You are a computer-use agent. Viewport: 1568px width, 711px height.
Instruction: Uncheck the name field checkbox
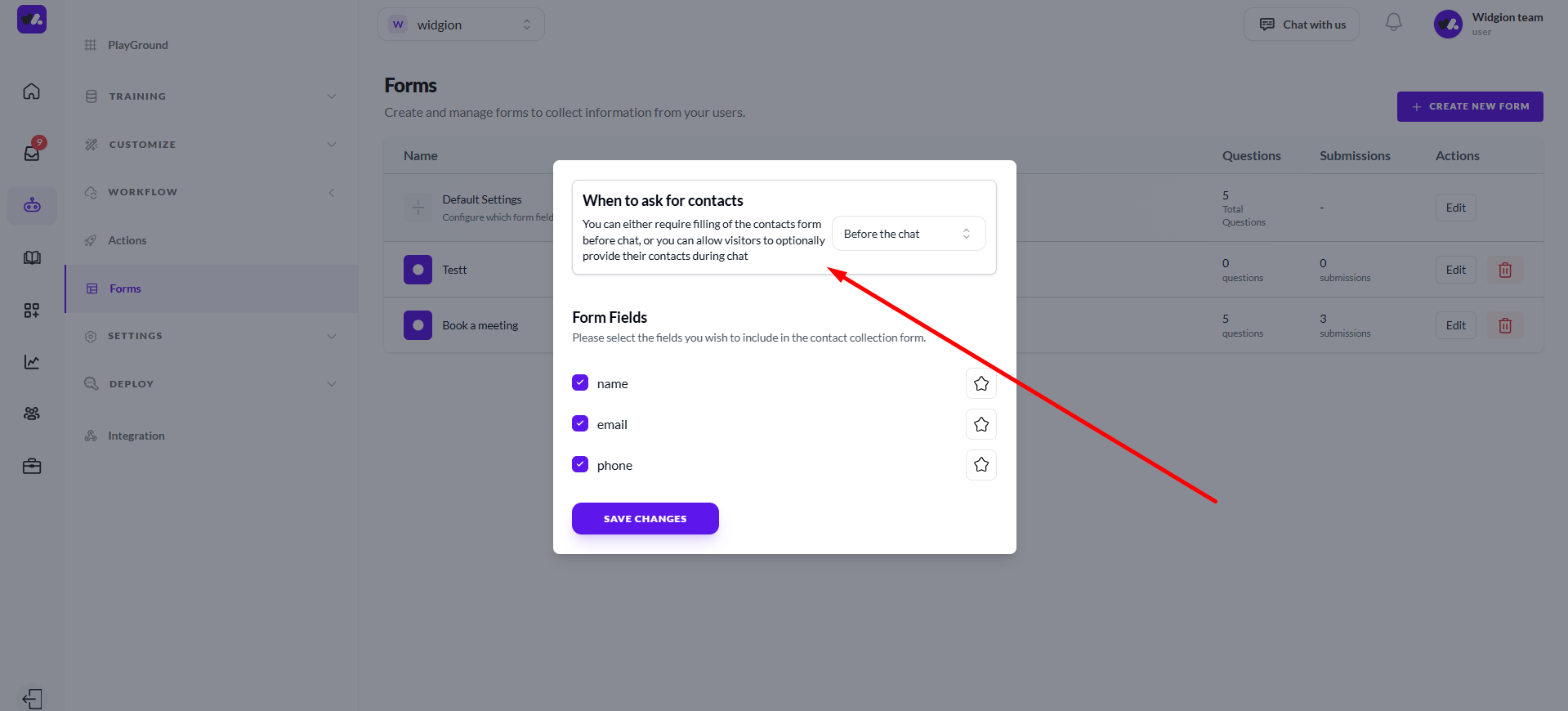(580, 382)
